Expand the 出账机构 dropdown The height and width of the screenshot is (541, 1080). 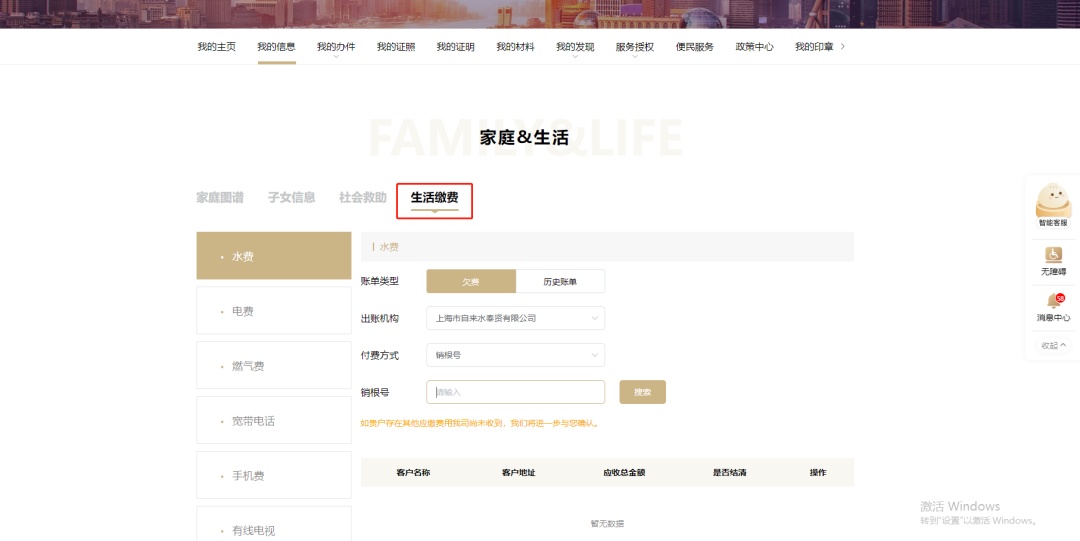515,318
